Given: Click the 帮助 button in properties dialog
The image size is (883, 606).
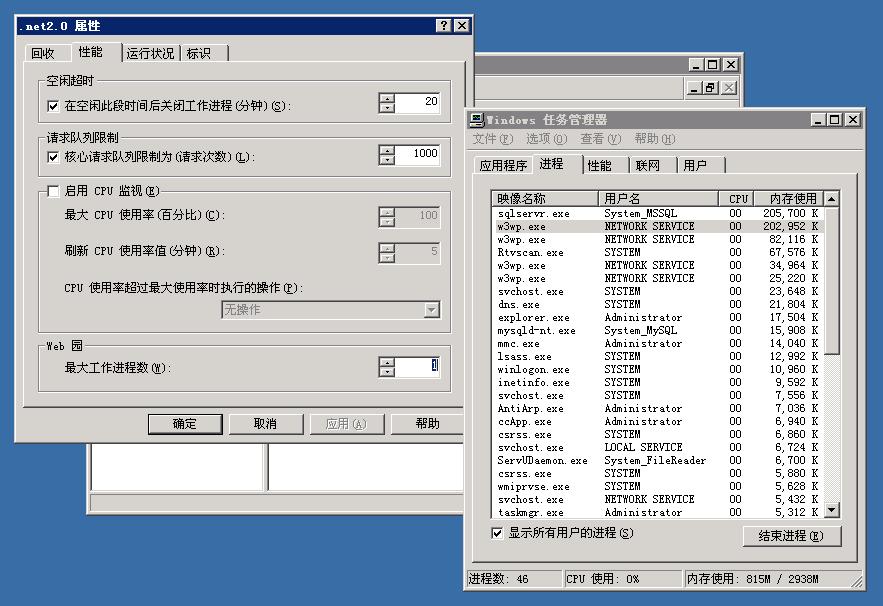Looking at the screenshot, I should (427, 424).
